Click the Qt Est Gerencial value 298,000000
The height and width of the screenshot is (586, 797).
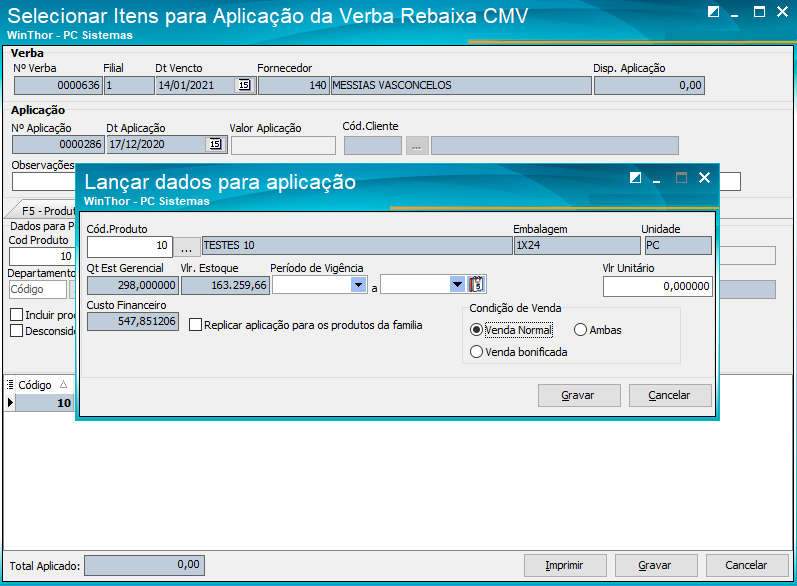click(133, 285)
